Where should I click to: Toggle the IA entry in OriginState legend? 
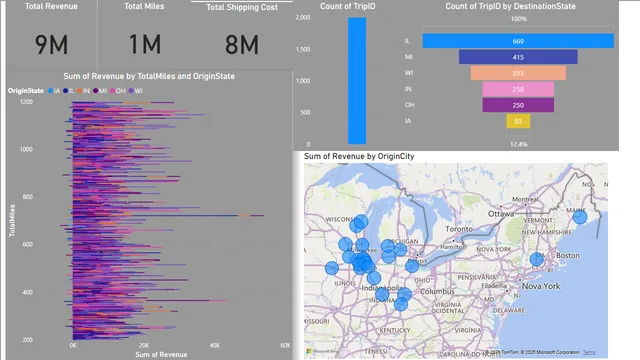click(54, 91)
